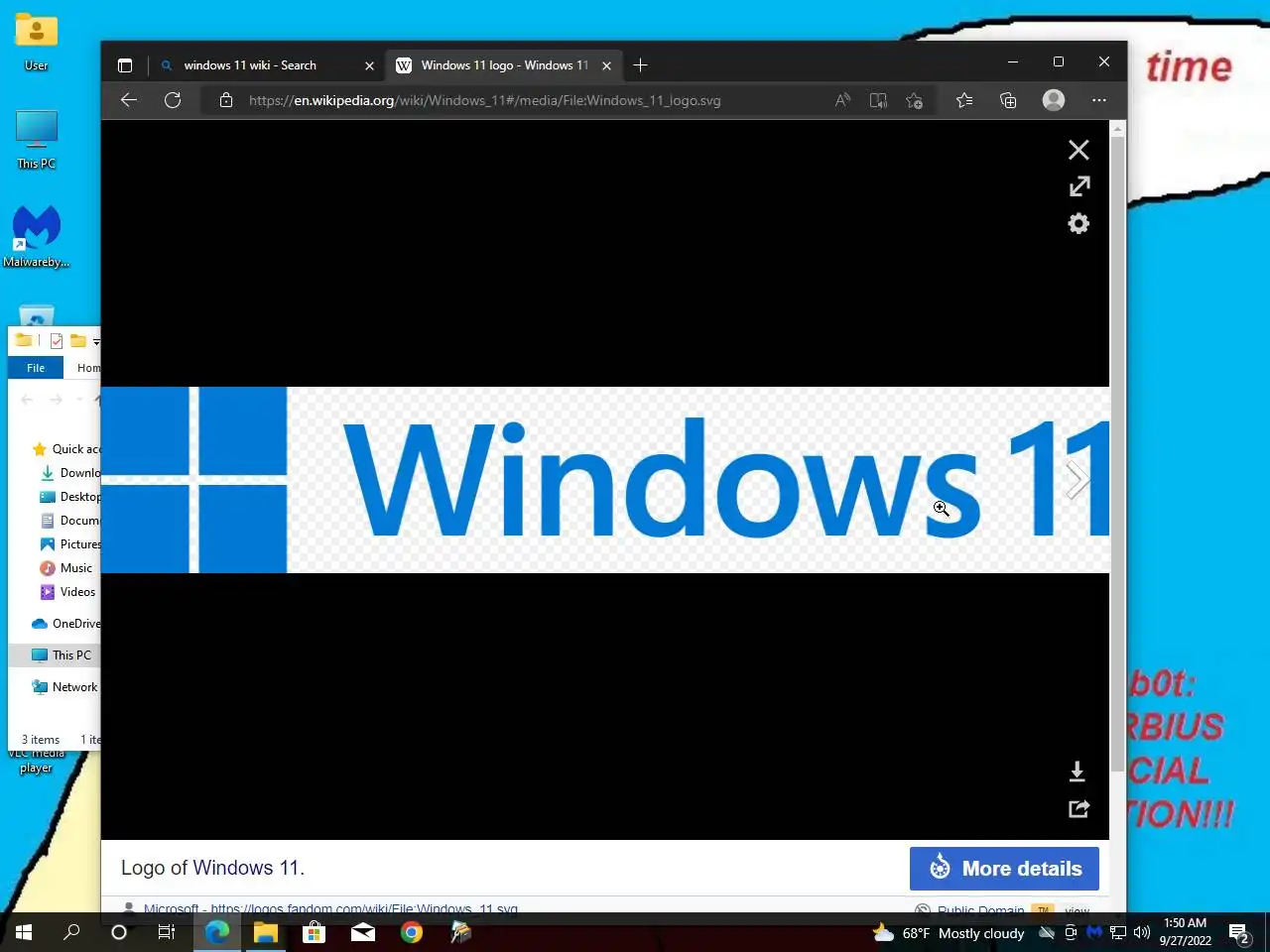Close the windows 11 wiki Search tab
This screenshot has width=1270, height=952.
click(x=369, y=65)
